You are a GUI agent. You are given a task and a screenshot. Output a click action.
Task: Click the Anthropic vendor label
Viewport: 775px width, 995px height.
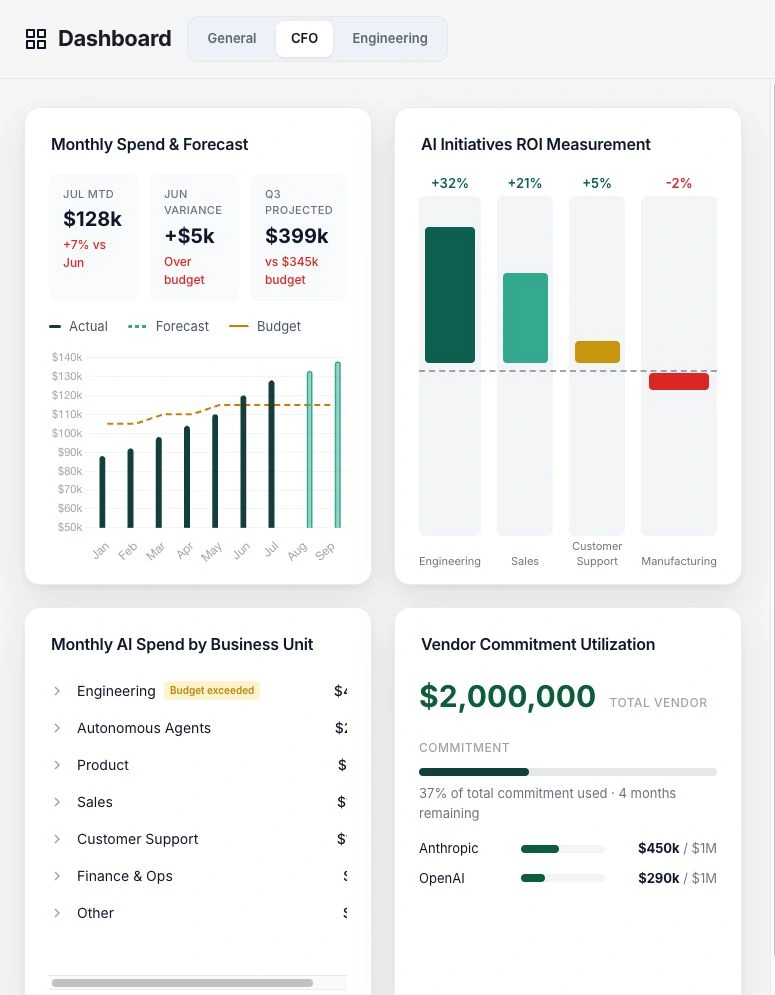(x=449, y=848)
